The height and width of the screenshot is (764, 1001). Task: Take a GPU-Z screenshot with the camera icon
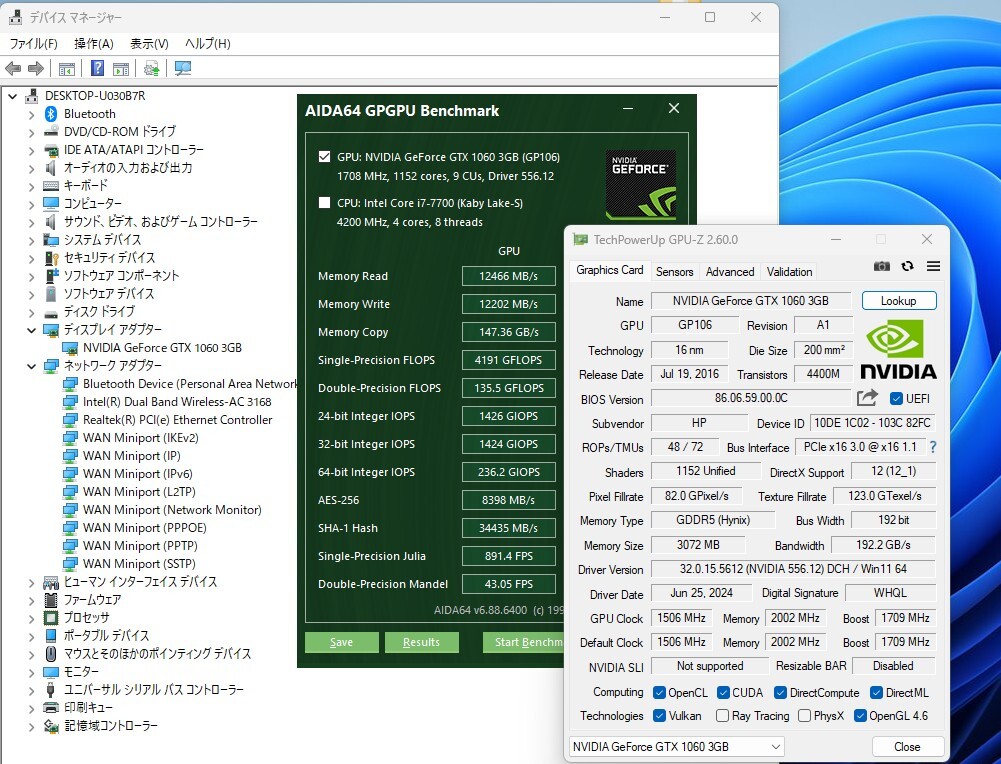pos(882,266)
